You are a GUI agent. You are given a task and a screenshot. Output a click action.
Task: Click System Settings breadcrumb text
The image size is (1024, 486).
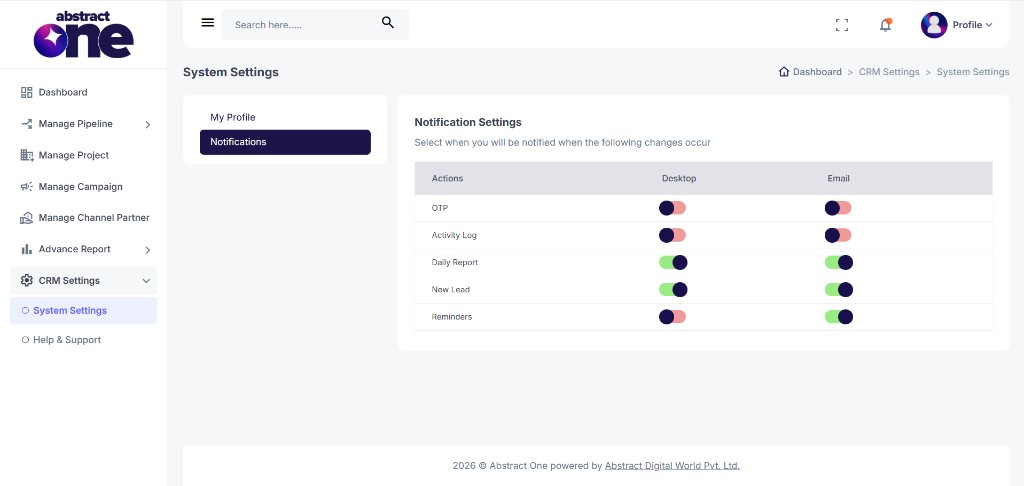pos(972,72)
